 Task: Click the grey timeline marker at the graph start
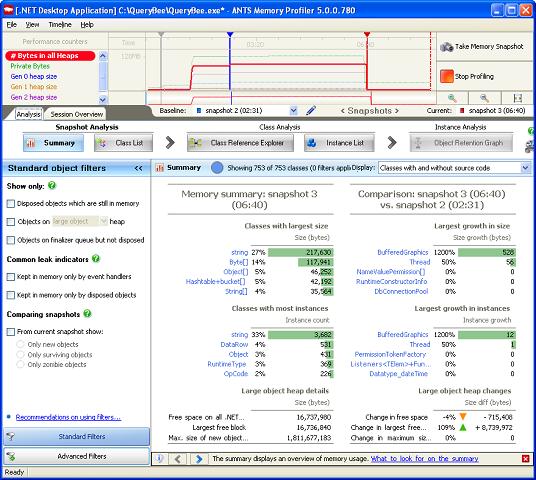point(161,34)
